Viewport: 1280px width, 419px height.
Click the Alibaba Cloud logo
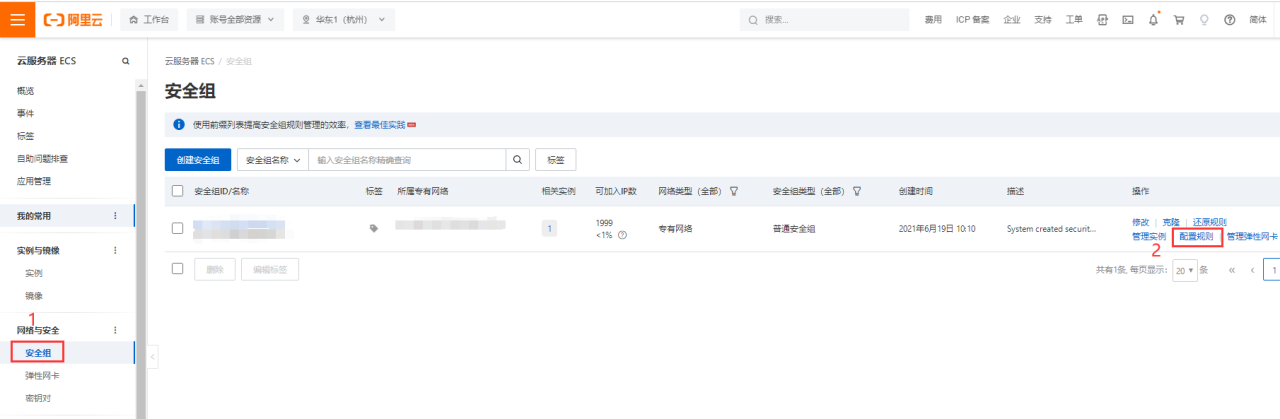pos(75,20)
